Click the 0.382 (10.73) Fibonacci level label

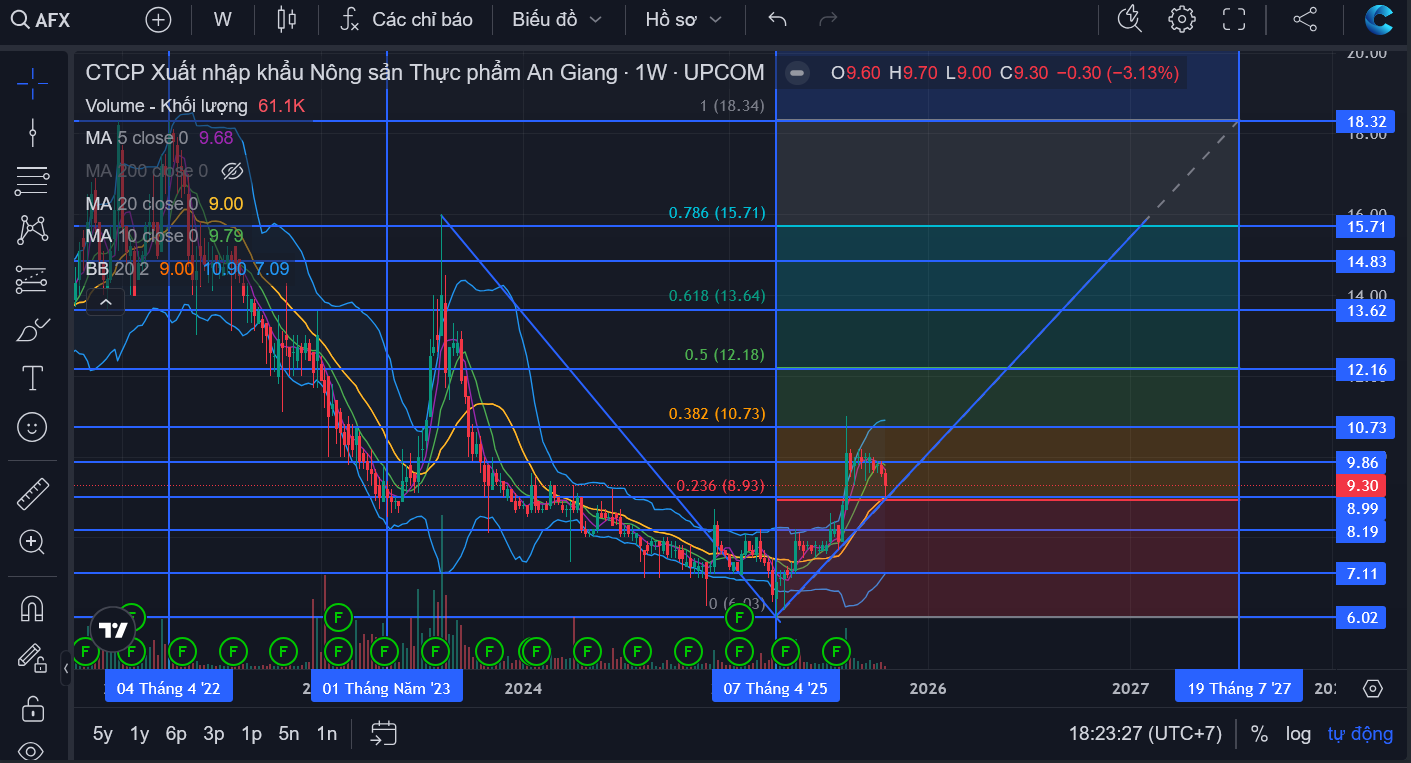[x=717, y=414]
